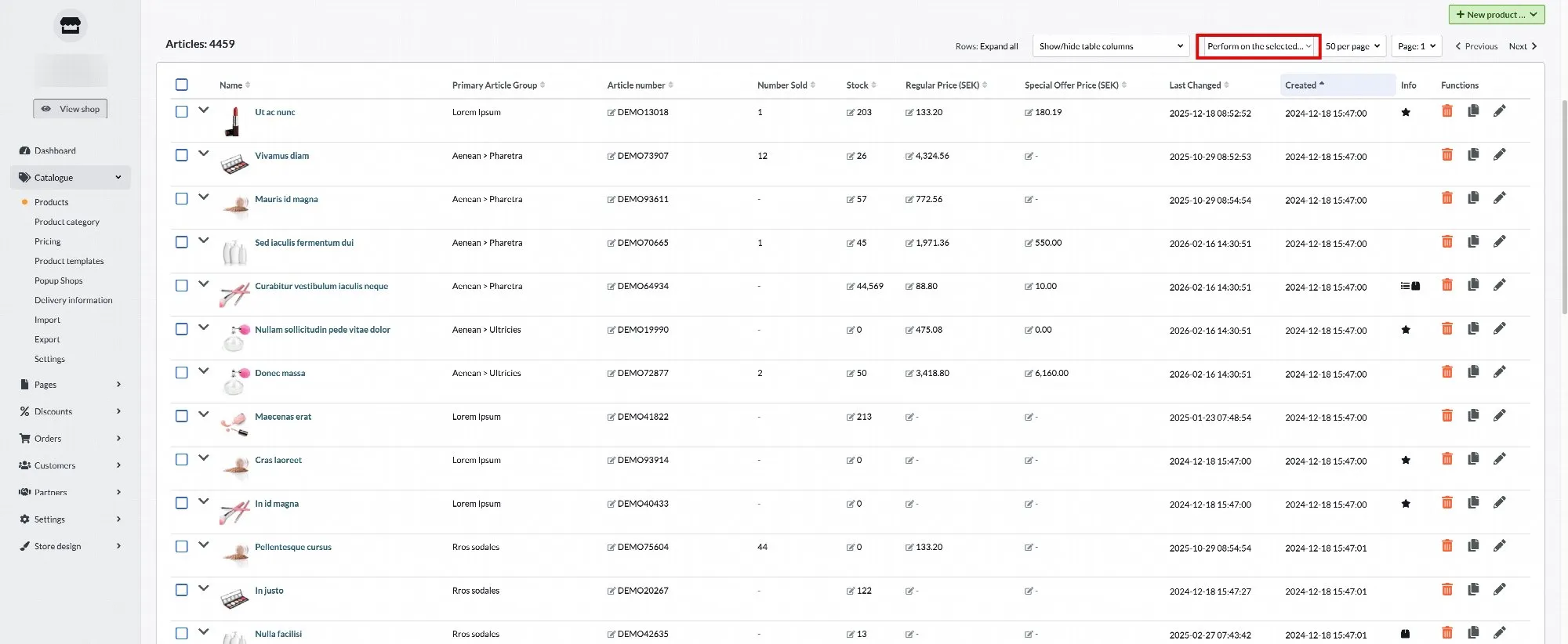
Task: Expand all rows
Action: (999, 46)
